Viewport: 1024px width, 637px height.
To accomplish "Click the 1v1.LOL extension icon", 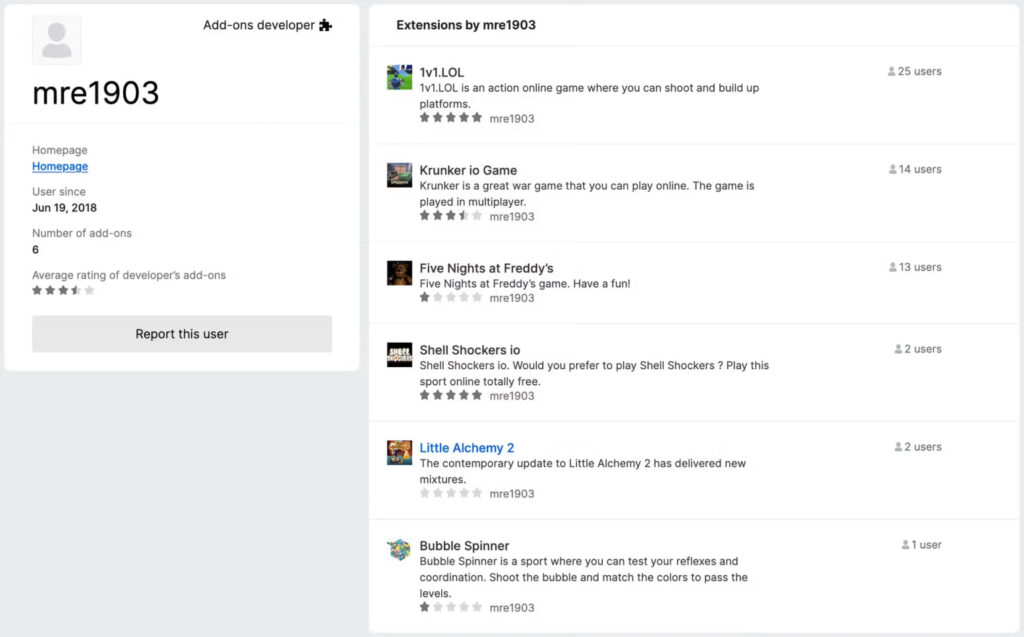I will (399, 78).
